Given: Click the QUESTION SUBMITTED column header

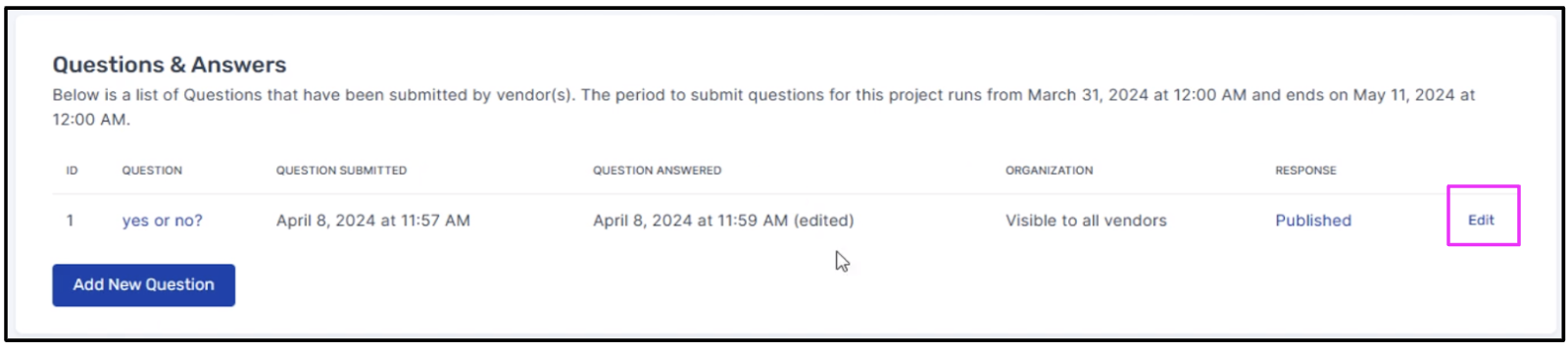Looking at the screenshot, I should coord(341,171).
